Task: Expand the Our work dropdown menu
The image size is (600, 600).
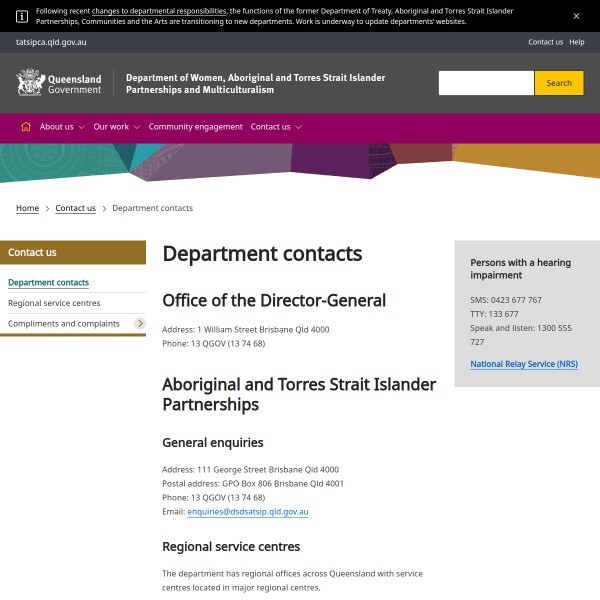Action: tap(116, 127)
